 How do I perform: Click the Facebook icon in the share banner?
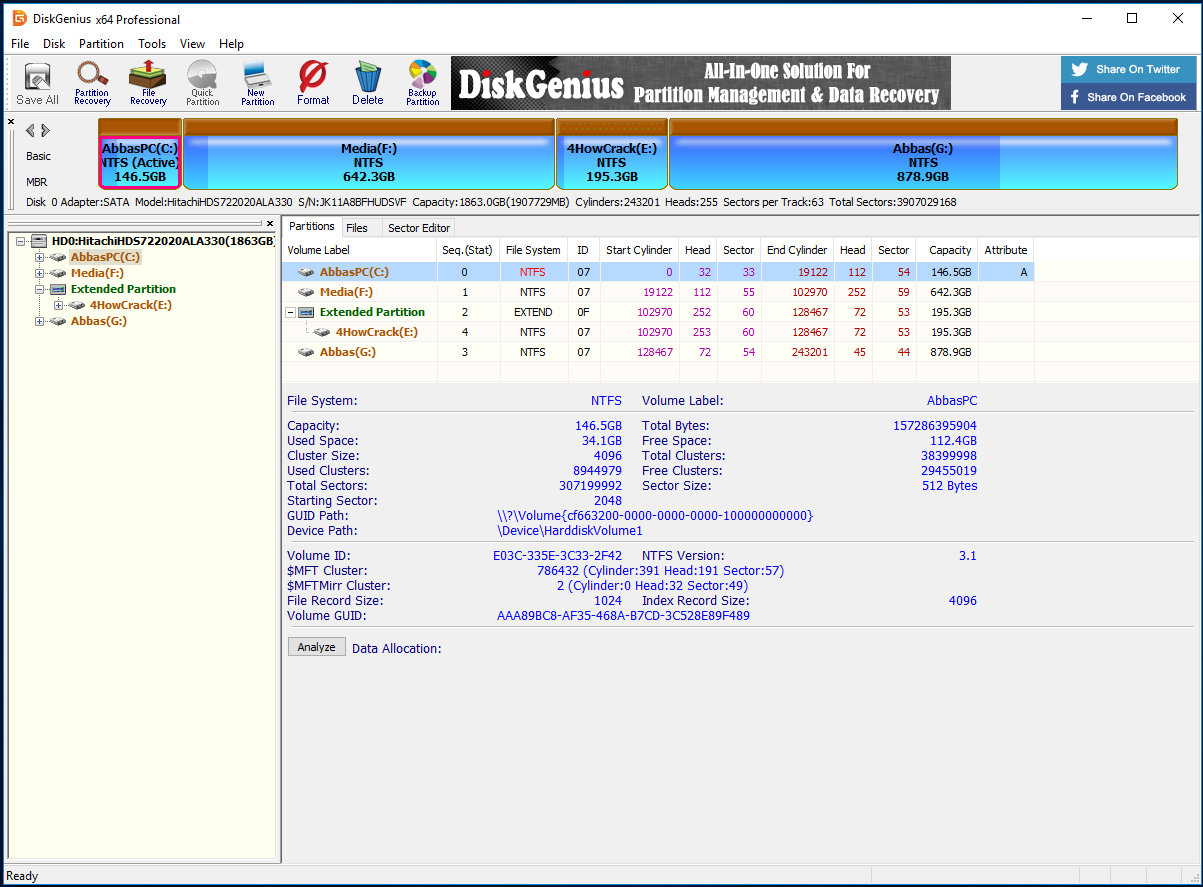point(1075,97)
